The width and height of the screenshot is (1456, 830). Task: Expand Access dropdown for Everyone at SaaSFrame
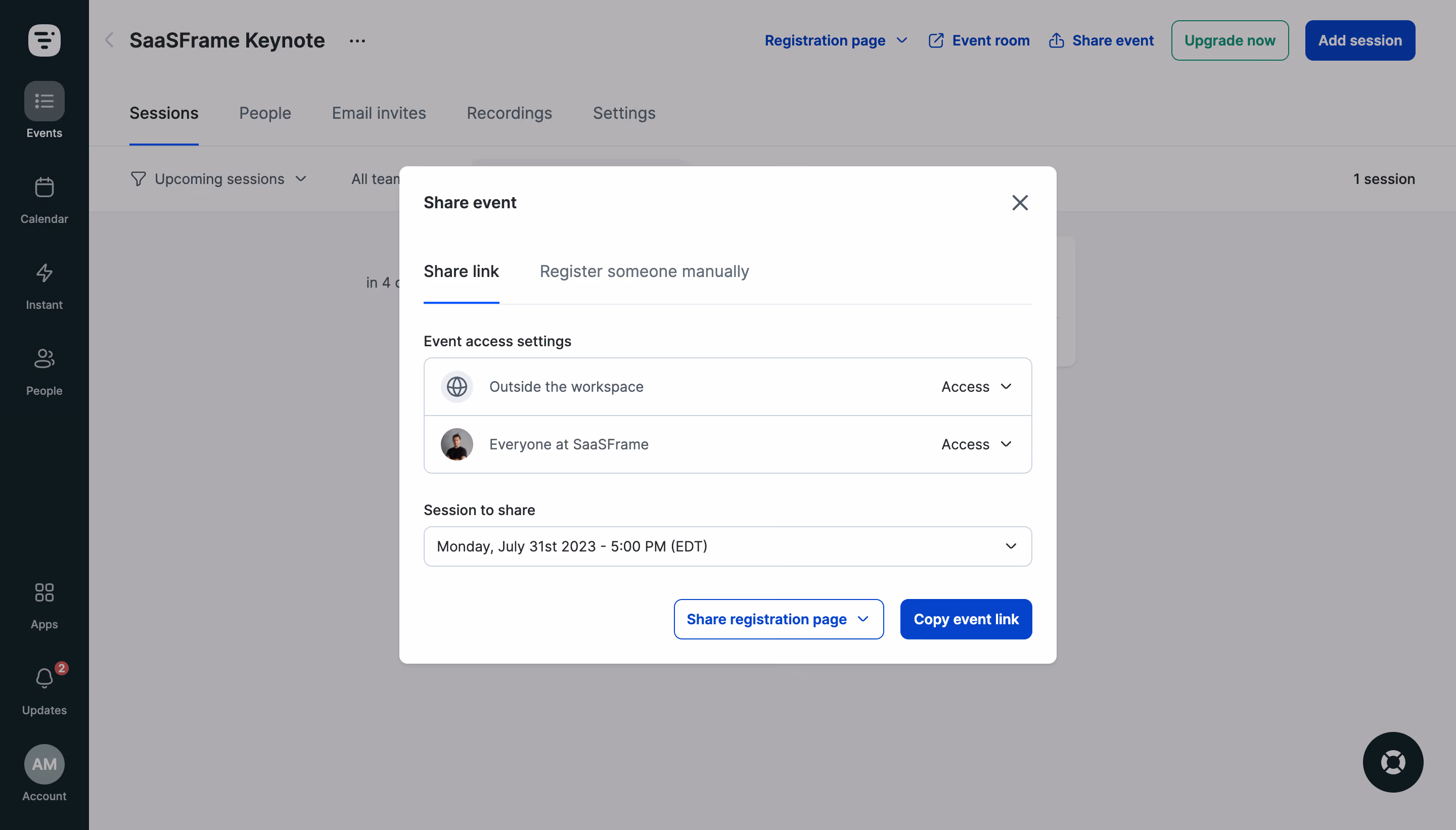(977, 444)
